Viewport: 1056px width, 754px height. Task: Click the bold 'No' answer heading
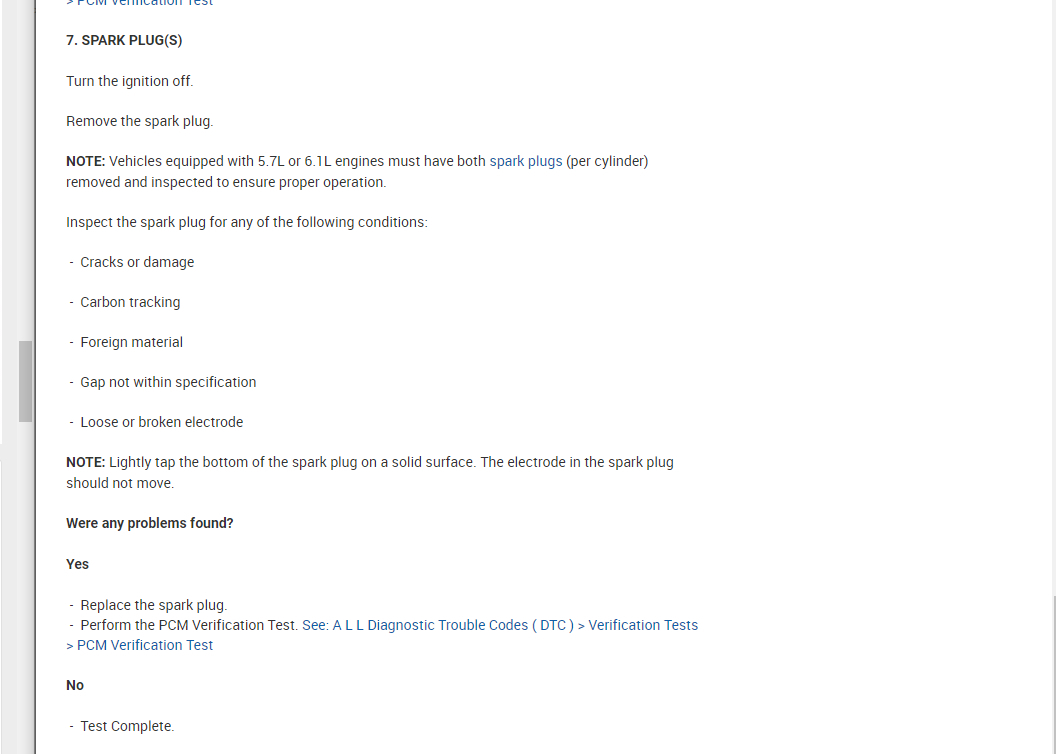[75, 685]
